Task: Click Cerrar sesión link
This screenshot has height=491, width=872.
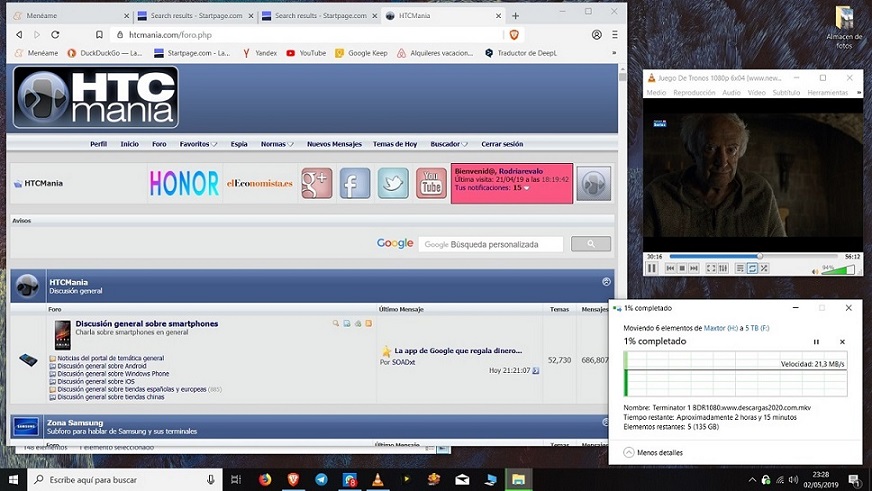Action: [502, 144]
